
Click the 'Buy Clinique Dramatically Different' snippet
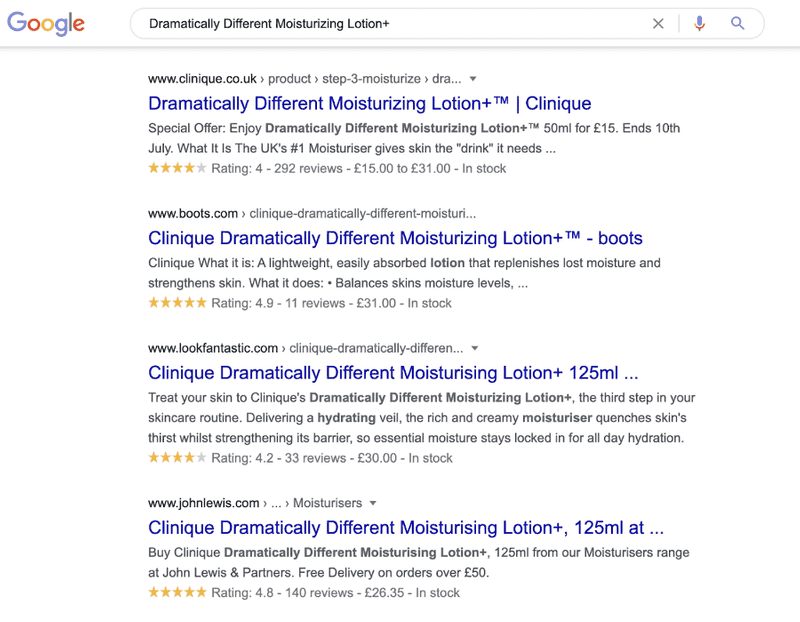418,563
